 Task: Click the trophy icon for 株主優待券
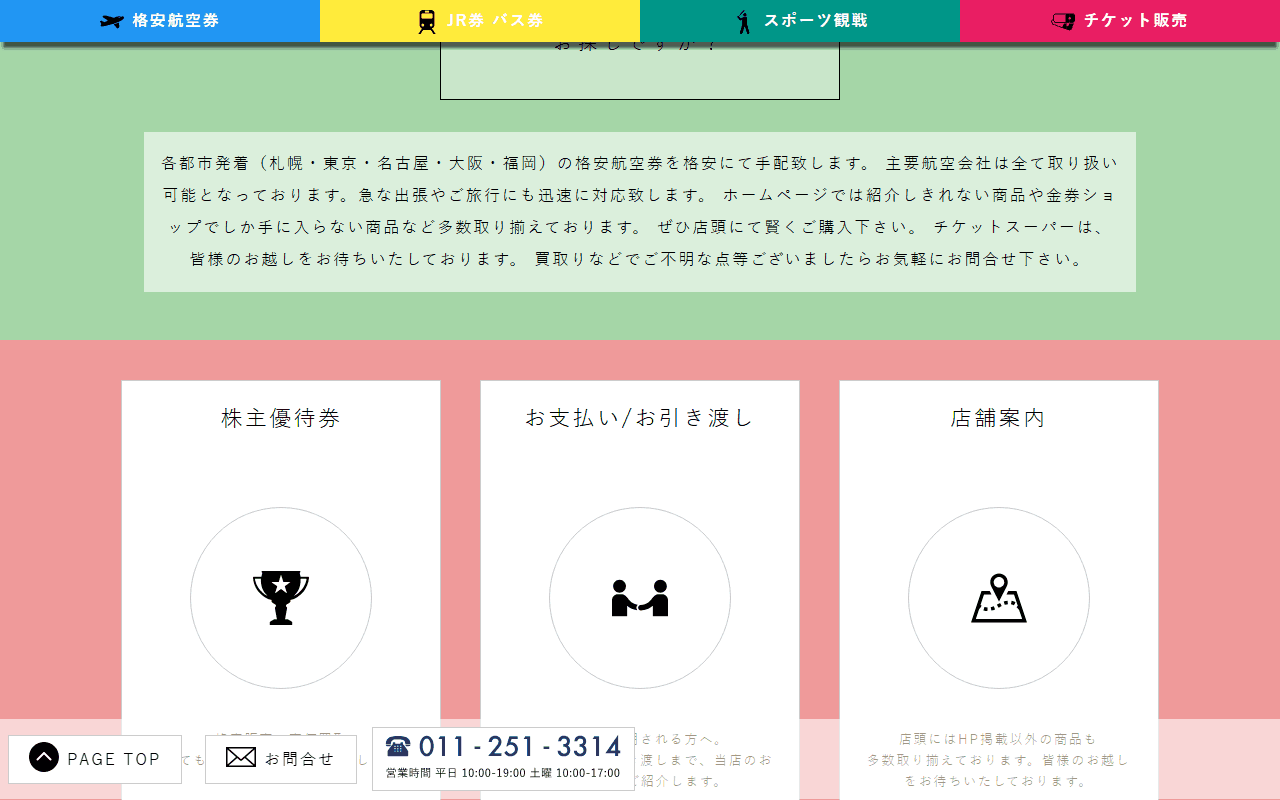[x=281, y=598]
